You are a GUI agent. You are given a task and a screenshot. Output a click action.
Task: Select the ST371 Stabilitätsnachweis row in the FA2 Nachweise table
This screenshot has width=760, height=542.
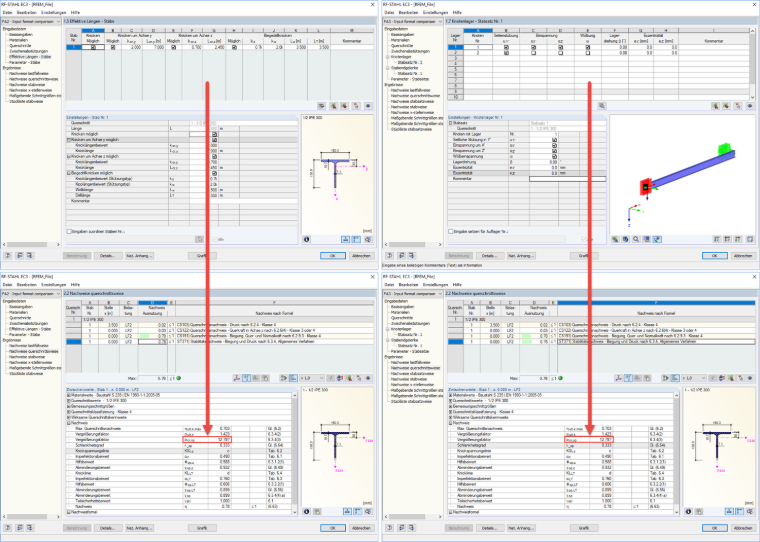point(220,341)
